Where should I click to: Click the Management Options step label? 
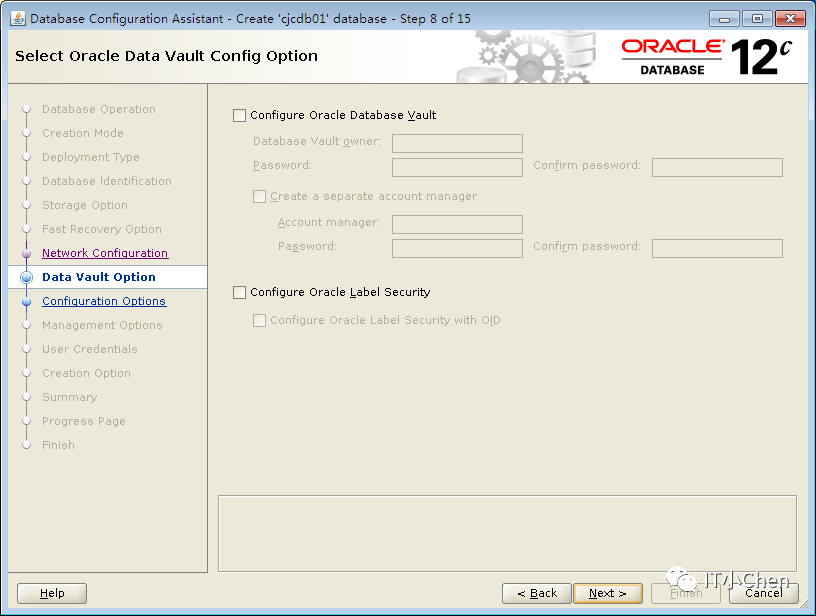[103, 325]
